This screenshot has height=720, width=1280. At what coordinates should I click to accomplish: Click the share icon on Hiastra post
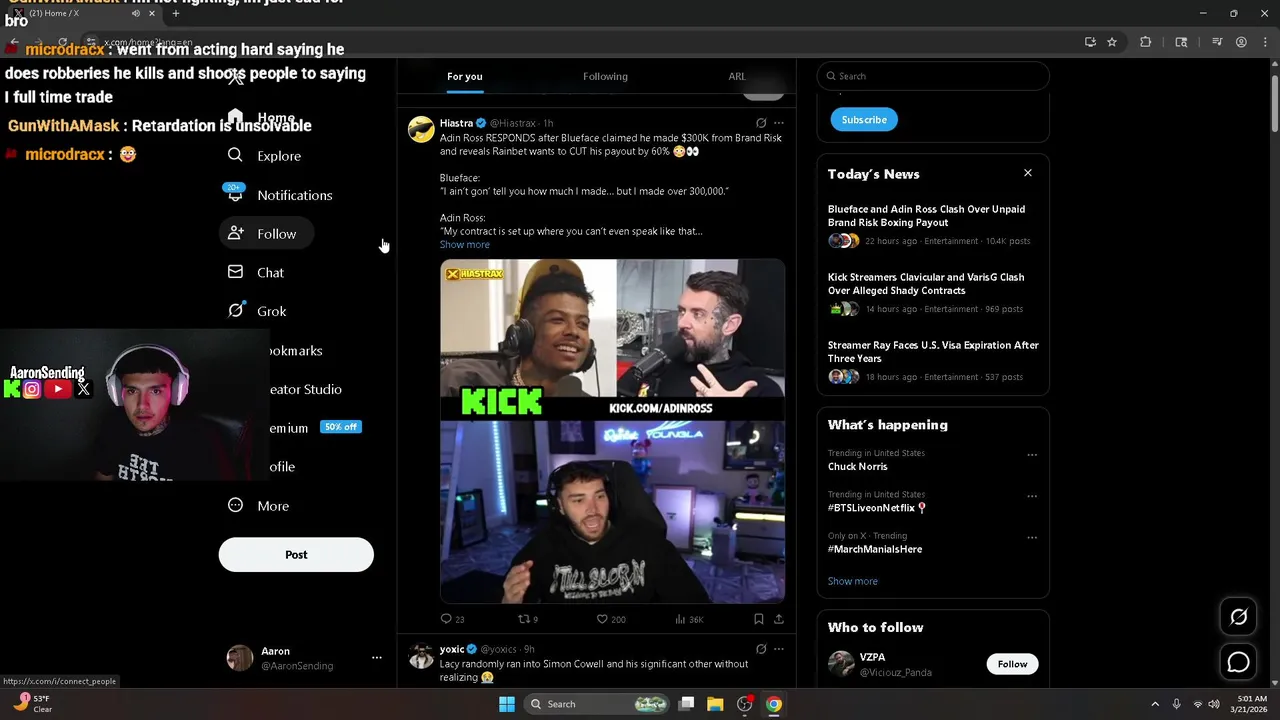pyautogui.click(x=779, y=619)
